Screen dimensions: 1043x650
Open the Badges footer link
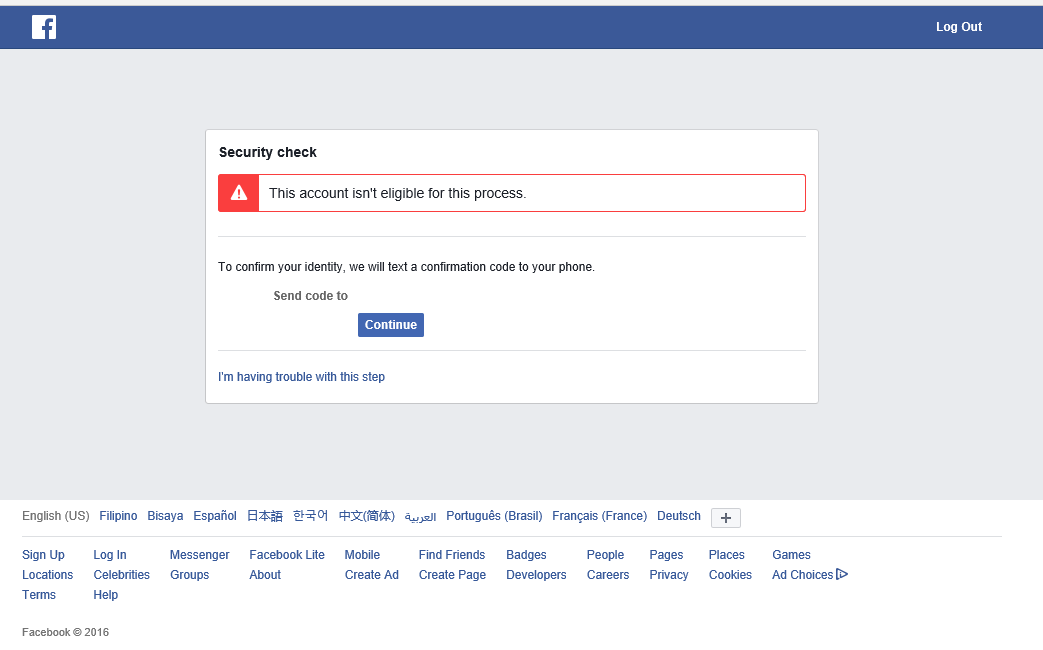pyautogui.click(x=526, y=555)
